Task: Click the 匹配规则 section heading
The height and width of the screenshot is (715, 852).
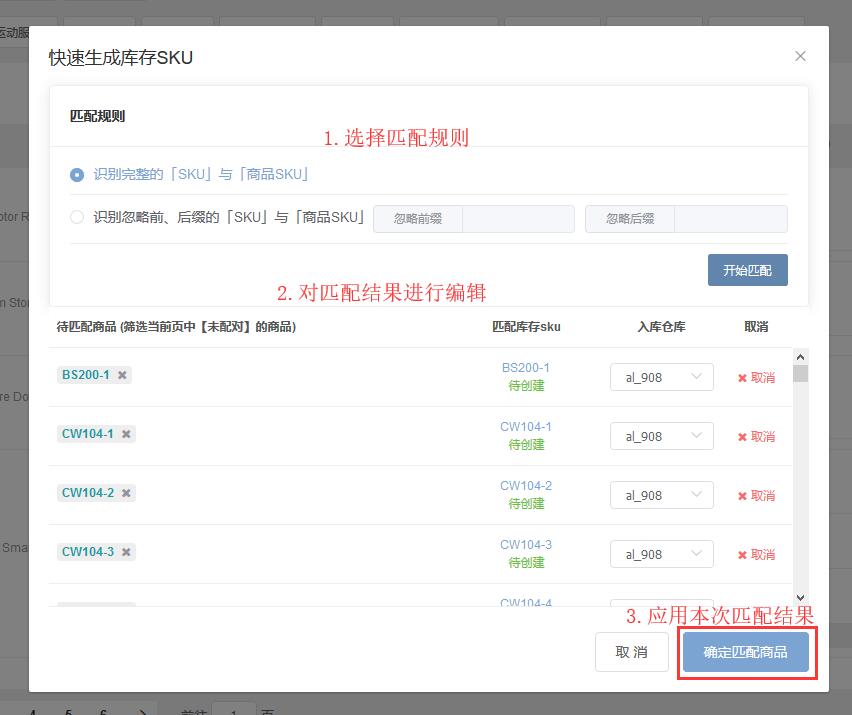Action: pos(97,116)
